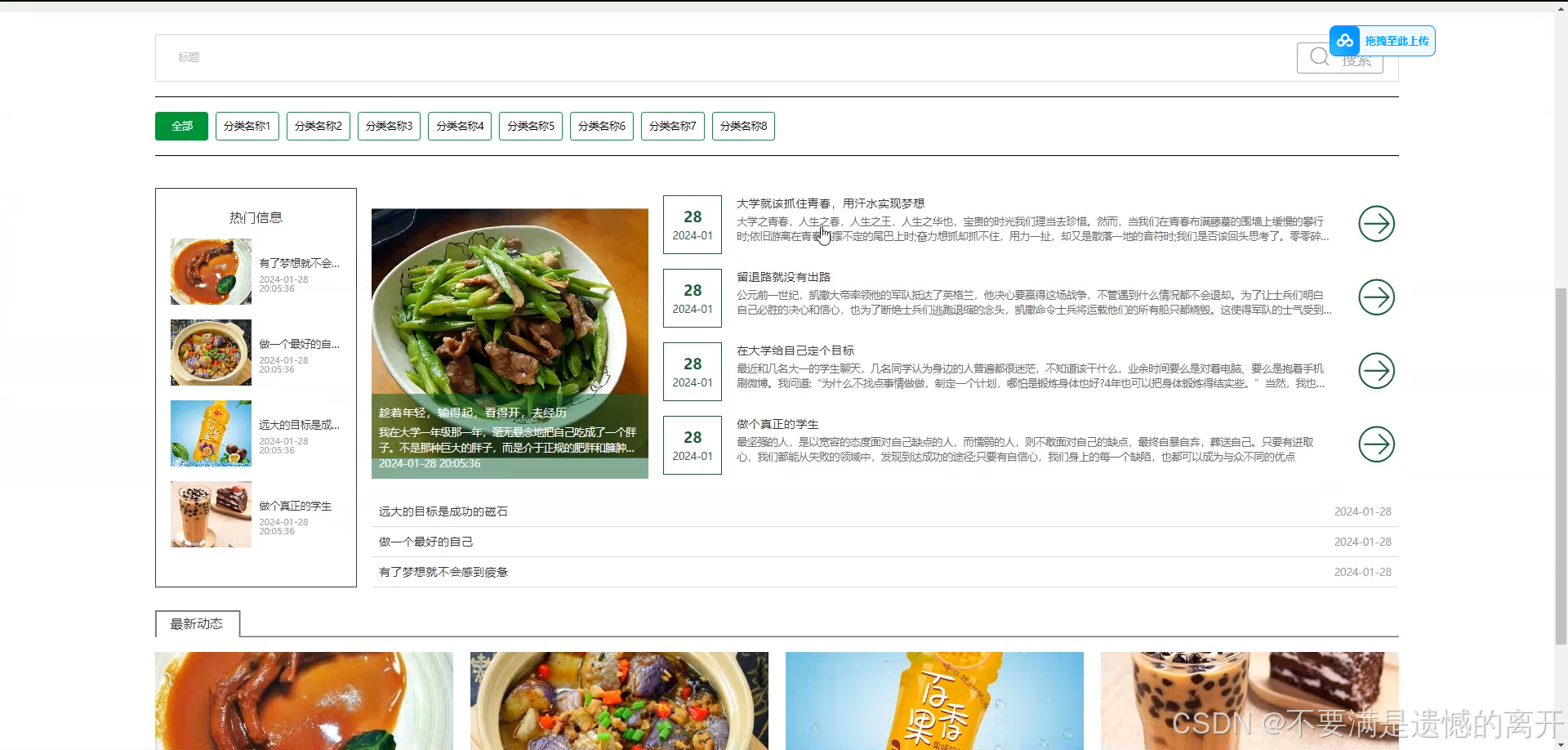Open article title 做个真正的学生 in main list

point(777,424)
